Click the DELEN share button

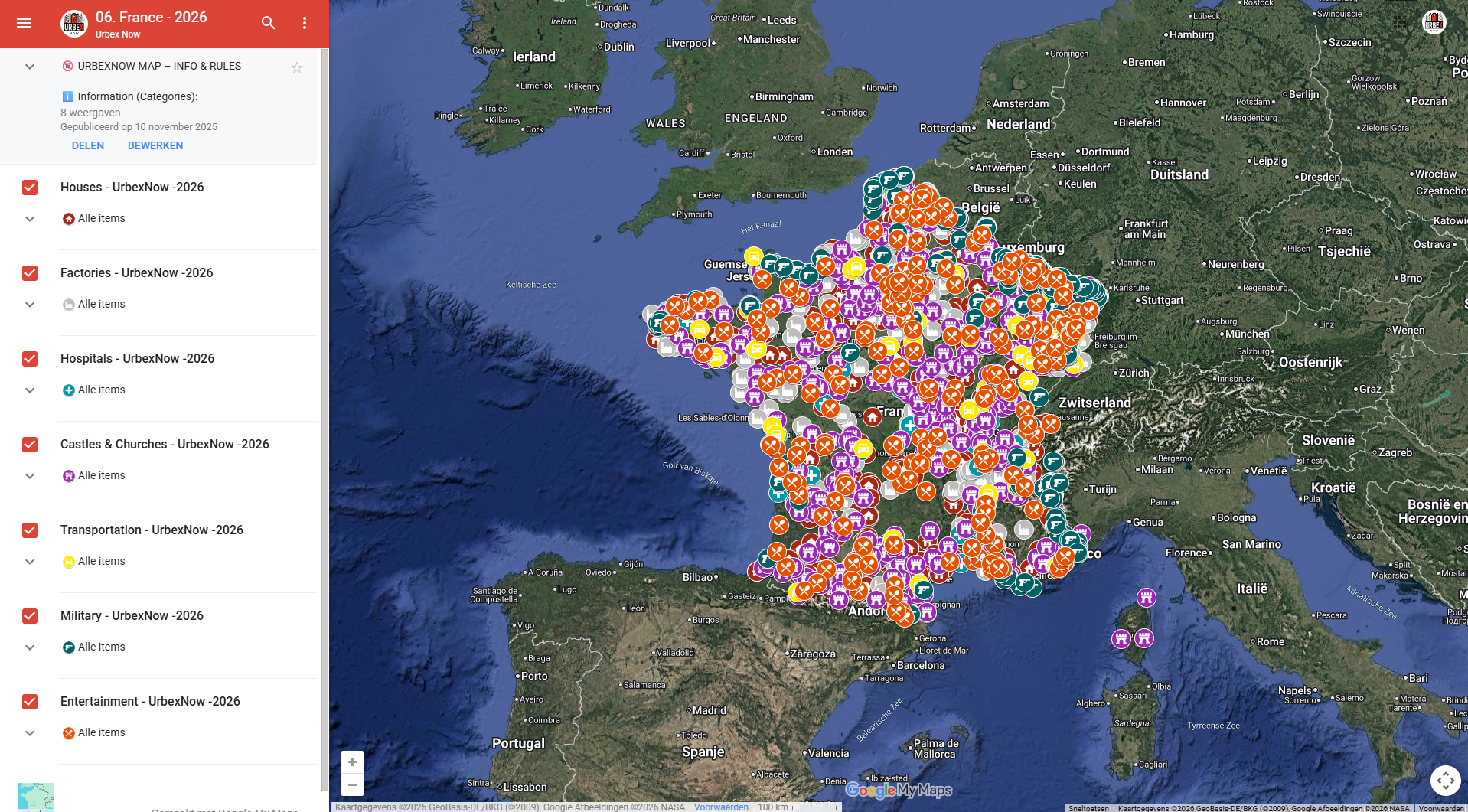(88, 145)
